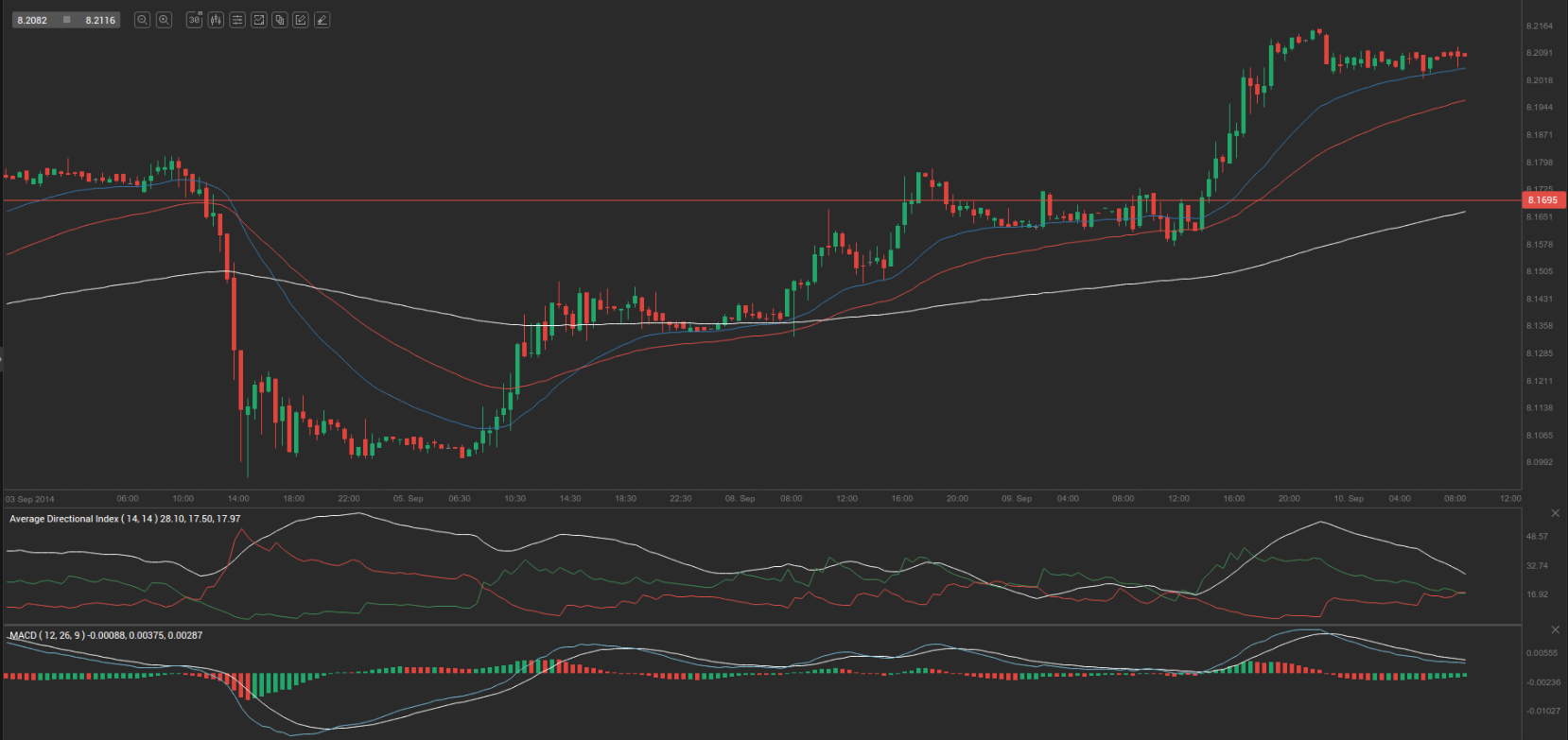Open the 30-minute timeframe selector
Image resolution: width=1568 pixels, height=740 pixels.
tap(194, 20)
